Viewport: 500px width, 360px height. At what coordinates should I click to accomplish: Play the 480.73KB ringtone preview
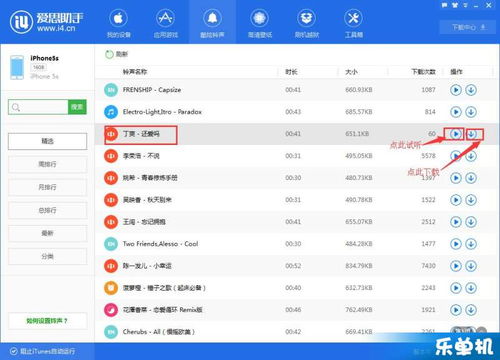click(x=456, y=178)
